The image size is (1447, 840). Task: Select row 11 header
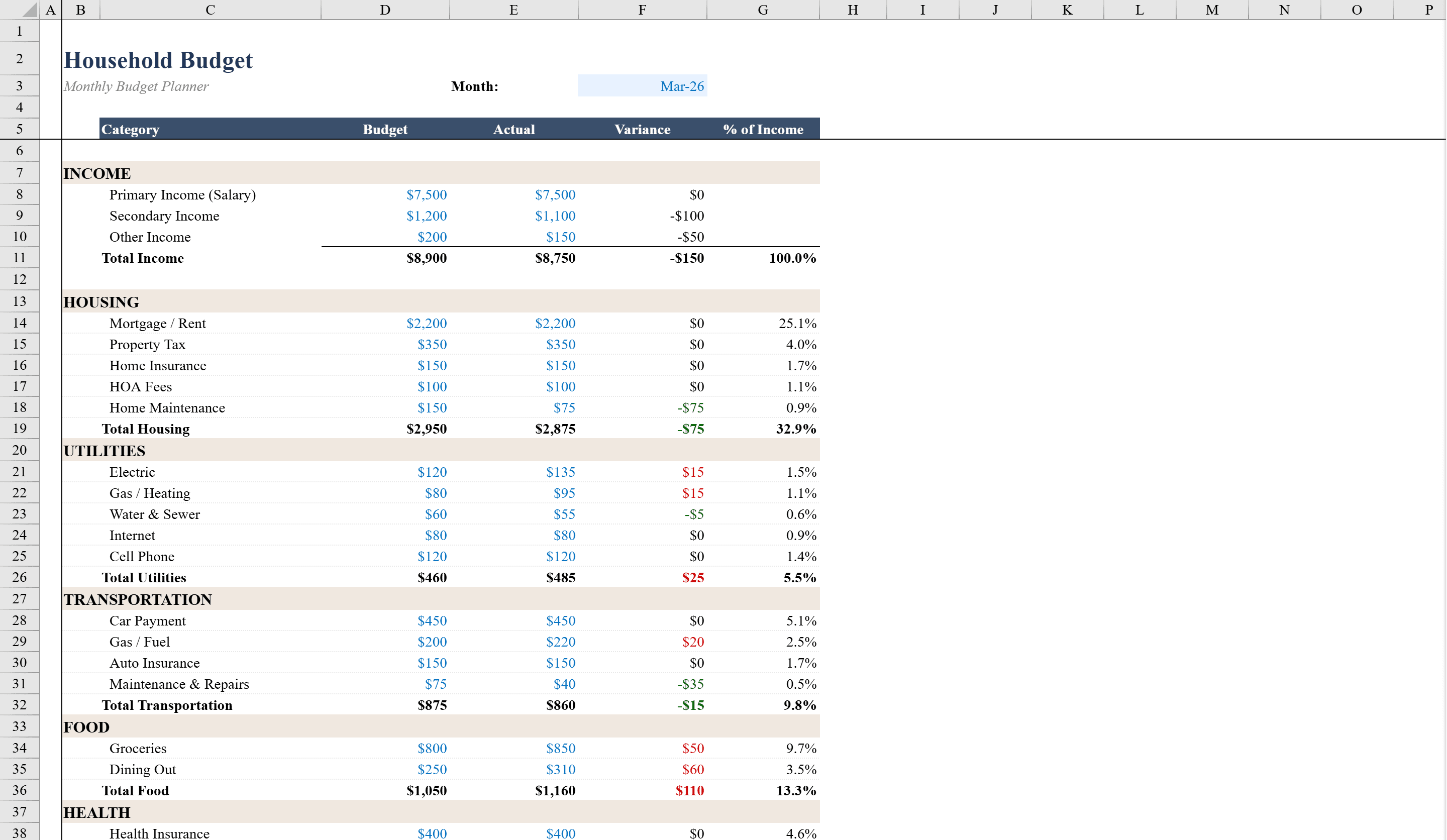[20, 258]
